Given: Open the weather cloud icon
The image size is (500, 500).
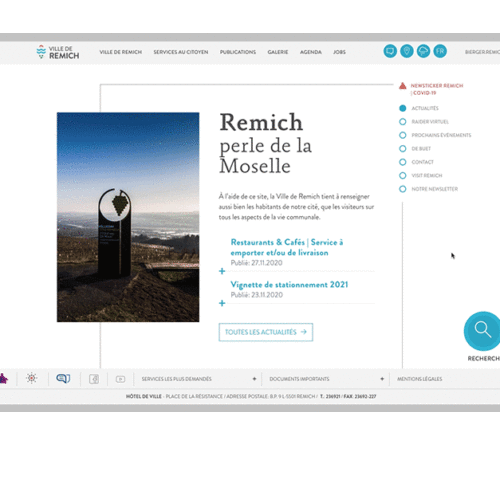Looking at the screenshot, I should (x=423, y=51).
